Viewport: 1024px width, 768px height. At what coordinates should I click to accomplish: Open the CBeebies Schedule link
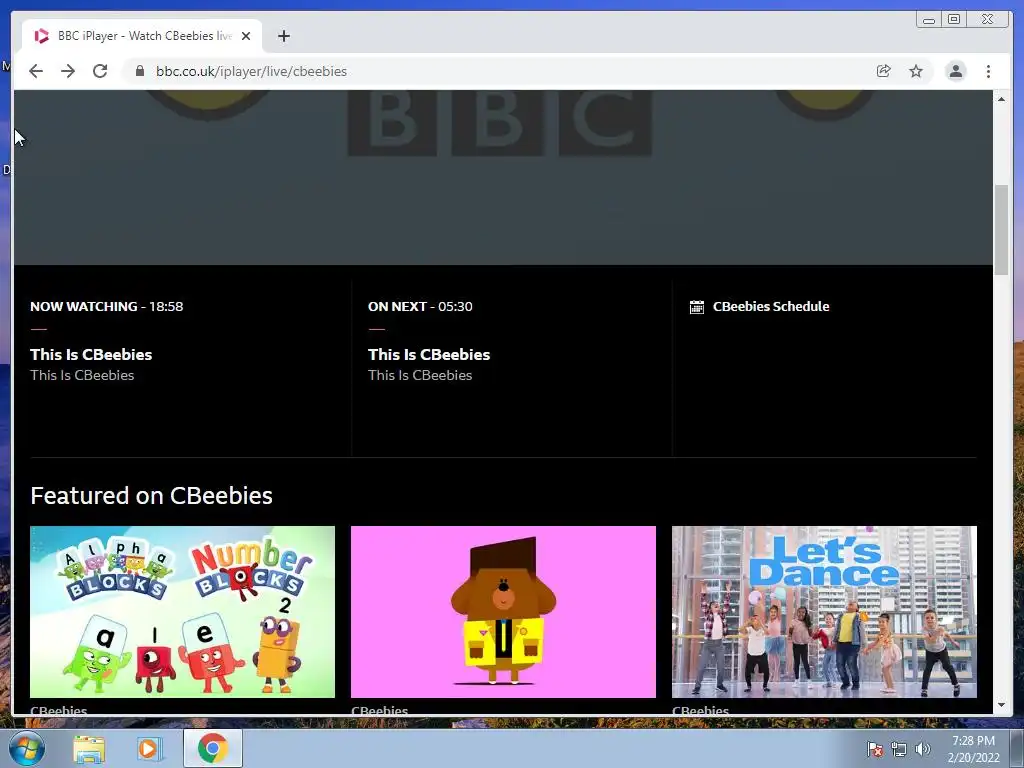[x=771, y=306]
